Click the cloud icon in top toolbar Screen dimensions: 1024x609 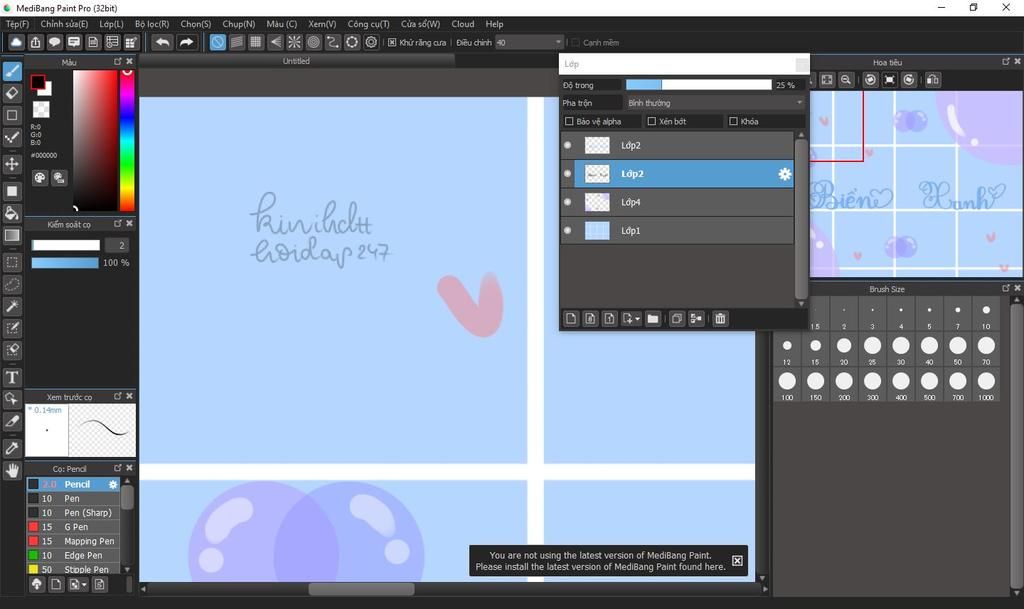(16, 42)
